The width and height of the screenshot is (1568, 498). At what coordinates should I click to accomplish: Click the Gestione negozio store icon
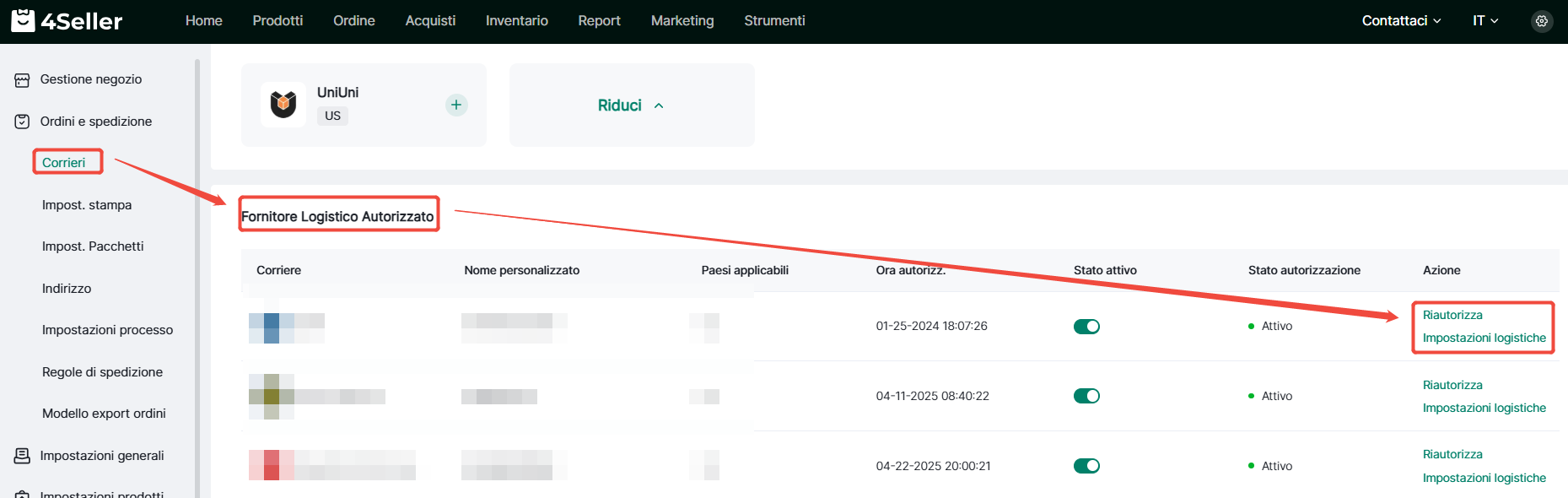click(22, 80)
